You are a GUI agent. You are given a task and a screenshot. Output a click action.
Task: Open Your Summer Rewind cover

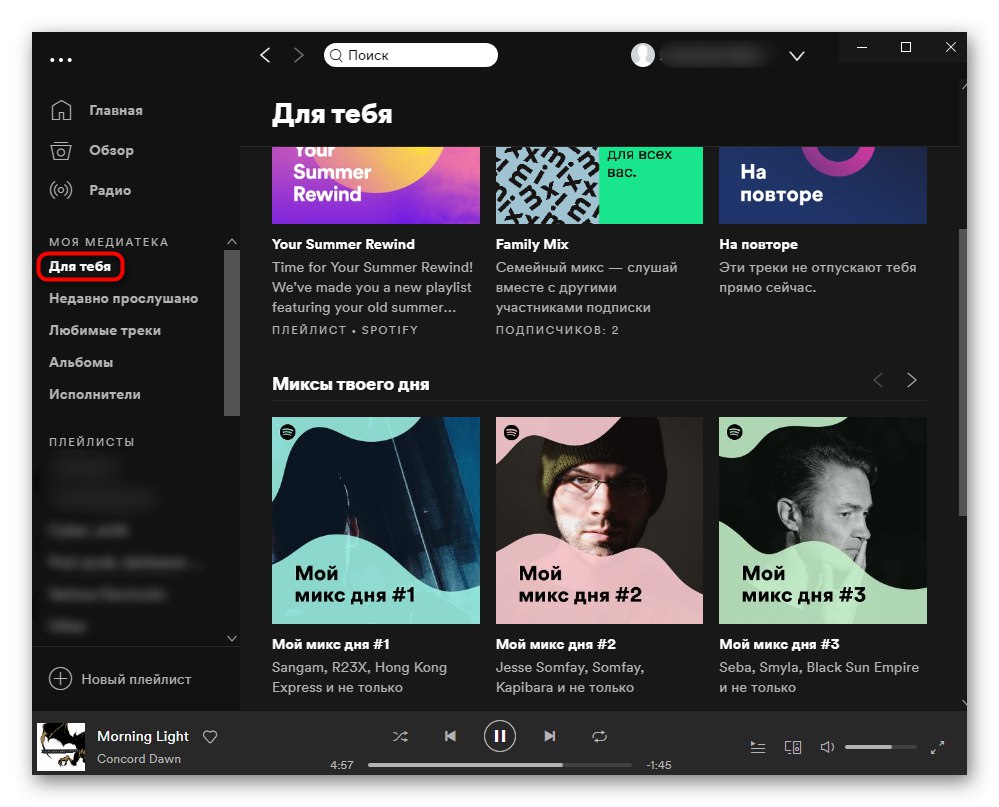[376, 185]
